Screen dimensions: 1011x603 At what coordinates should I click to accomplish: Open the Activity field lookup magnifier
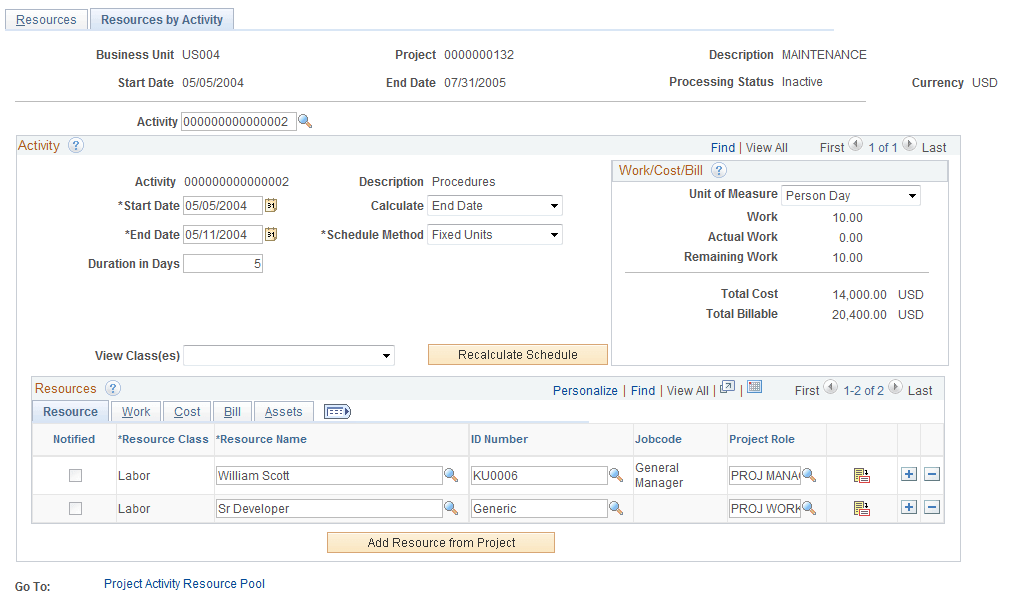click(x=304, y=121)
